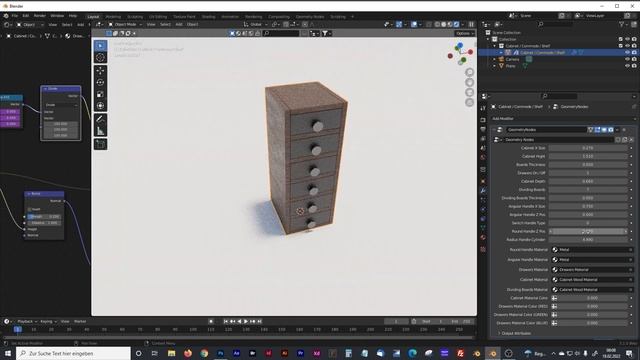Open the Modifier properties wrench tab
Screen dimensions: 640x360
(x=483, y=191)
